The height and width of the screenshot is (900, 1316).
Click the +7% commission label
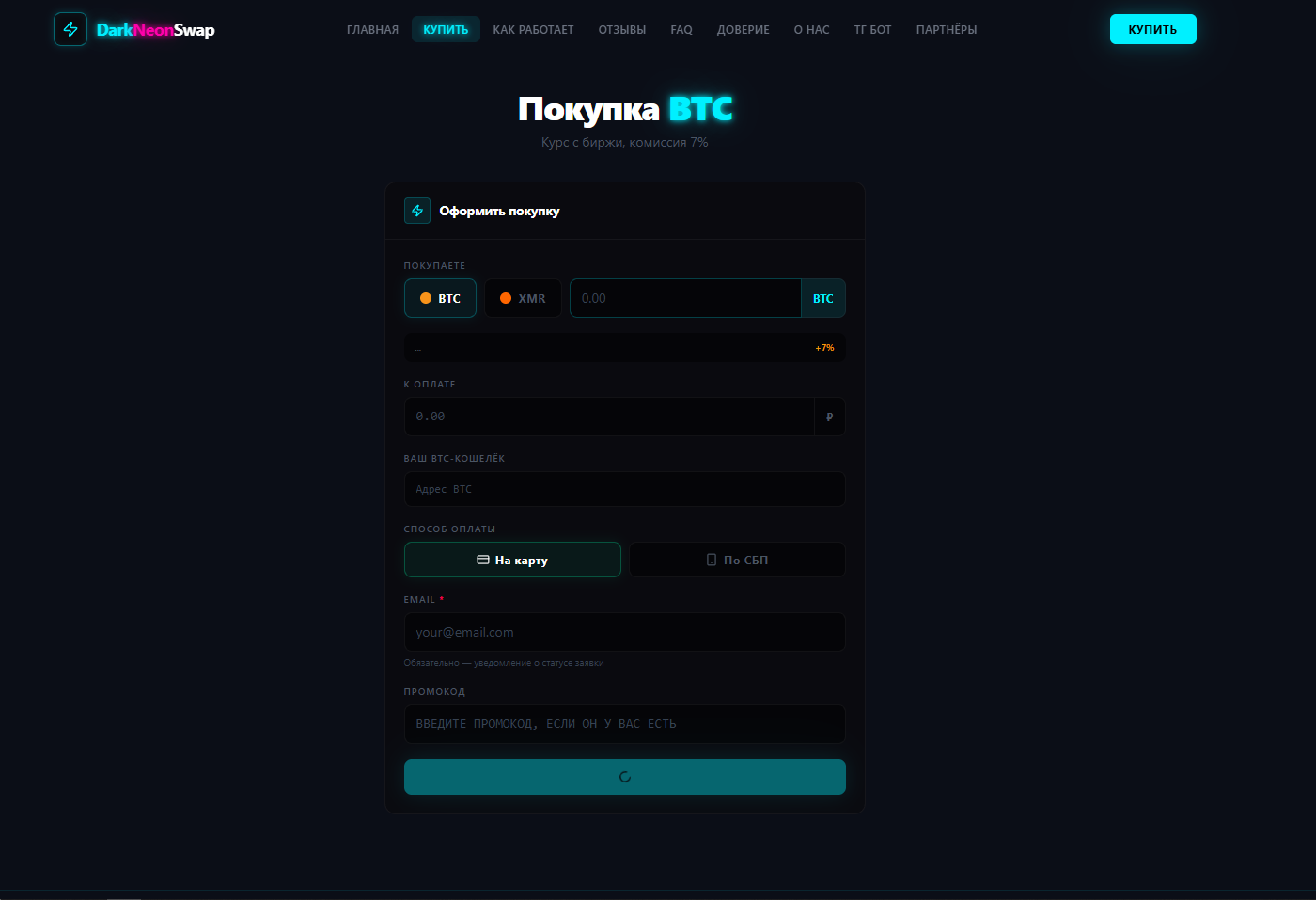click(824, 348)
